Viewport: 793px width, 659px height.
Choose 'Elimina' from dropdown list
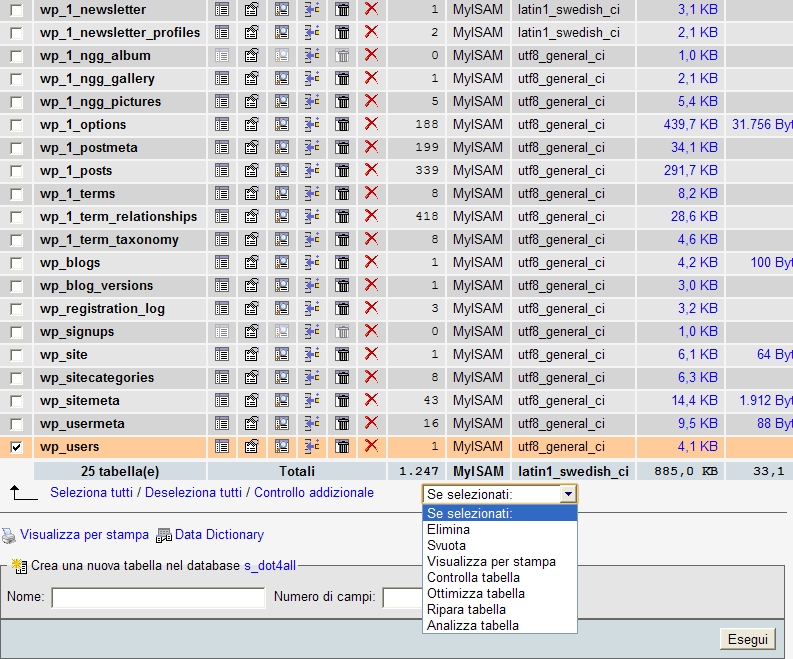tap(500, 530)
